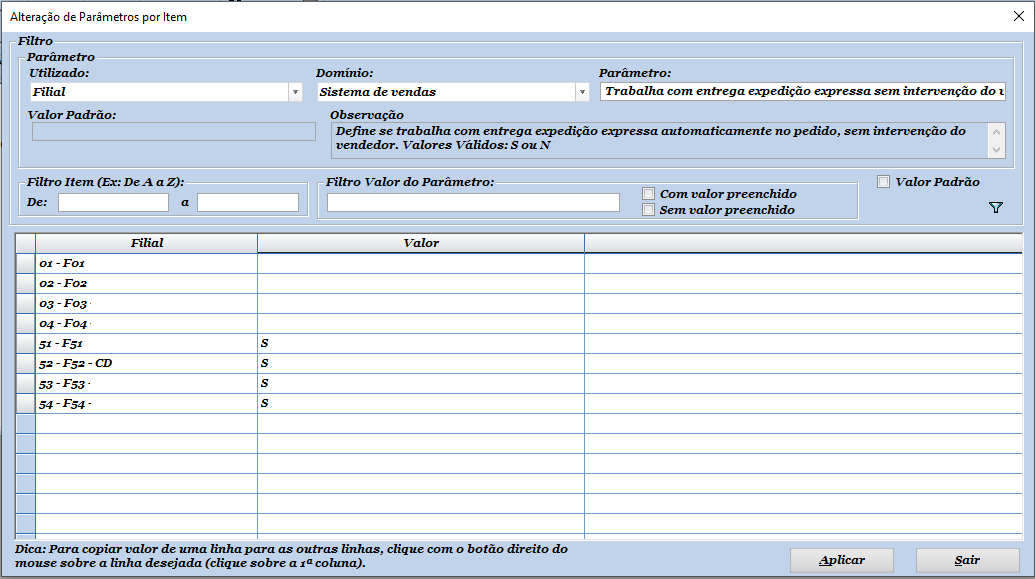Click the 'De' filter input field
Viewport: 1035px width, 579px height.
point(113,203)
